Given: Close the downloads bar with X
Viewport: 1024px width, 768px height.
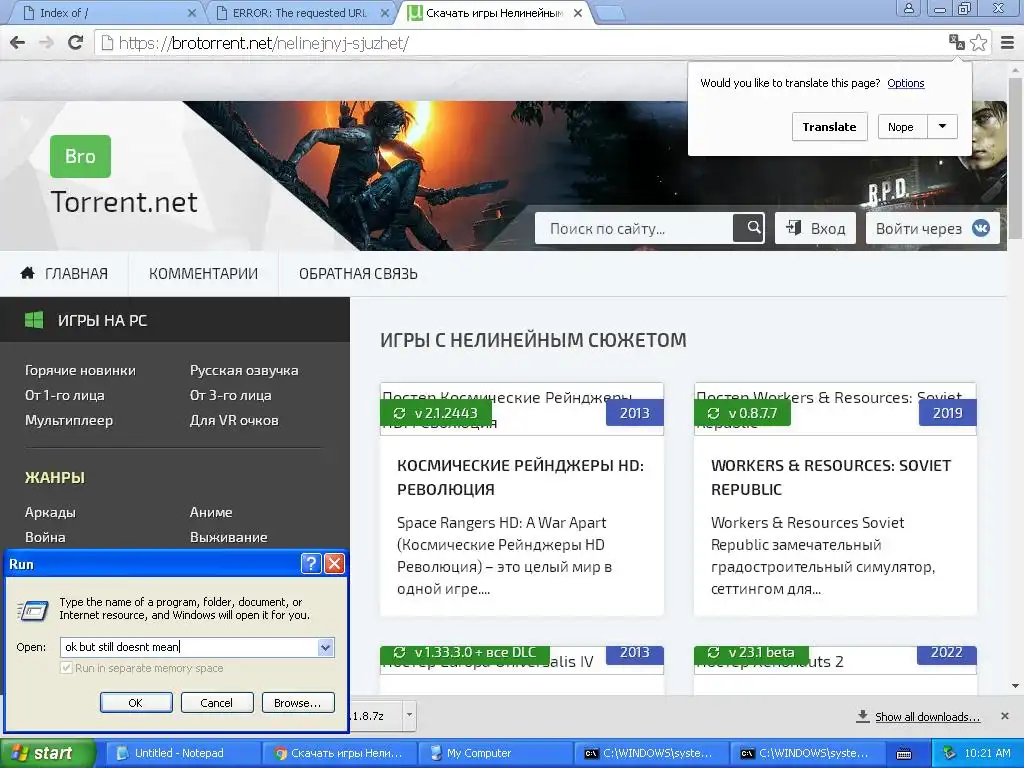Looking at the screenshot, I should pyautogui.click(x=1005, y=716).
